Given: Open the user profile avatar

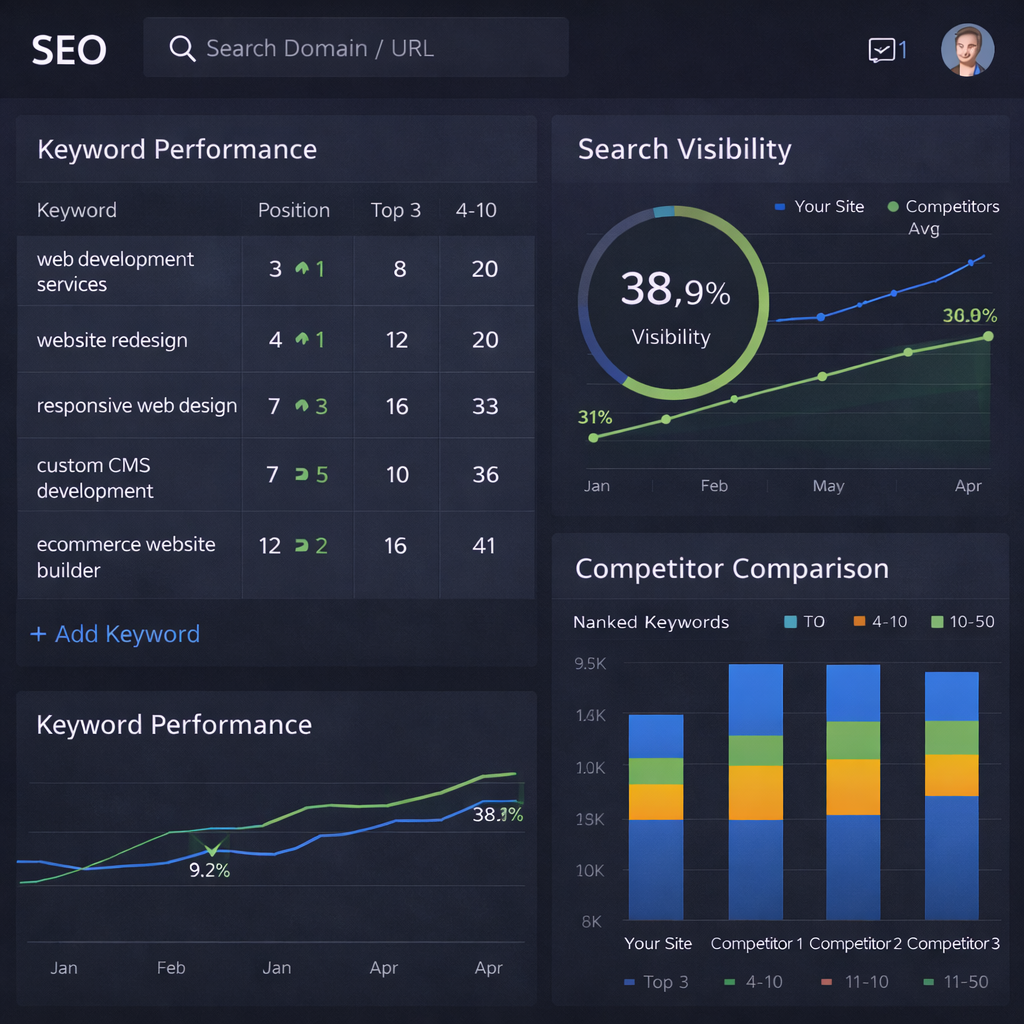Looking at the screenshot, I should tap(967, 50).
